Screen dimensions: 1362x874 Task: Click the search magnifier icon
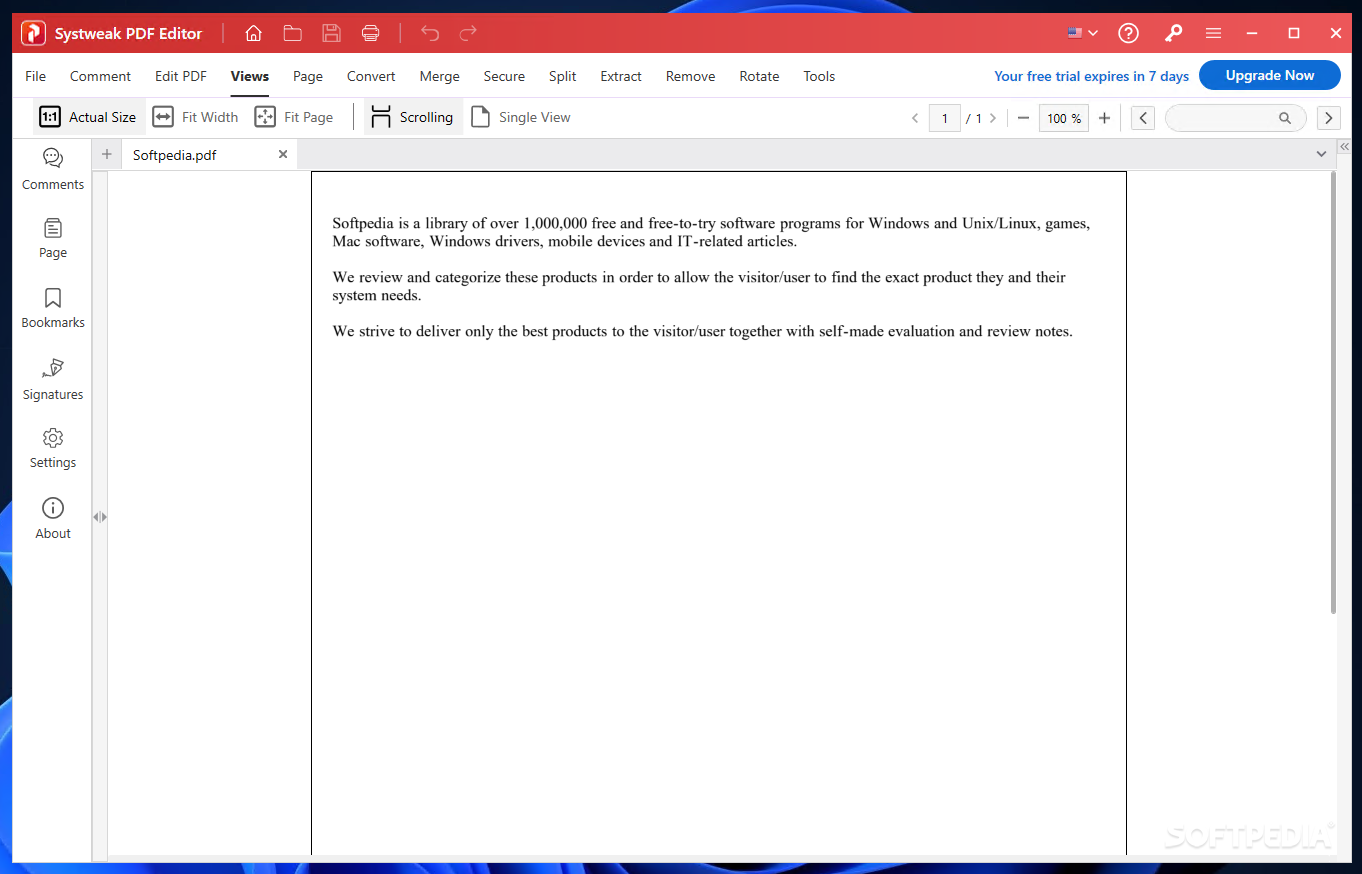click(x=1285, y=118)
